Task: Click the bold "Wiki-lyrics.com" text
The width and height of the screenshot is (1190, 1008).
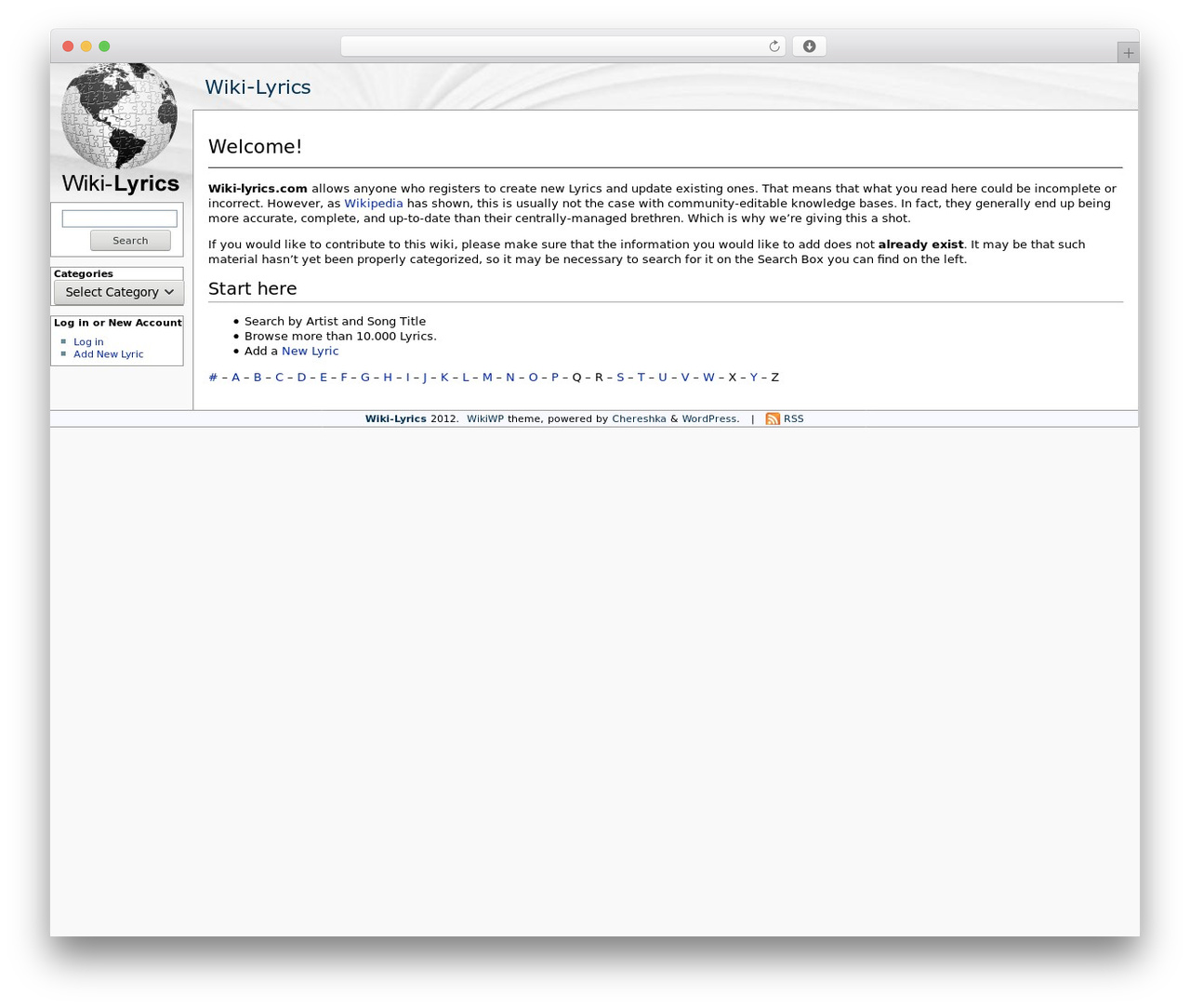Action: 258,189
